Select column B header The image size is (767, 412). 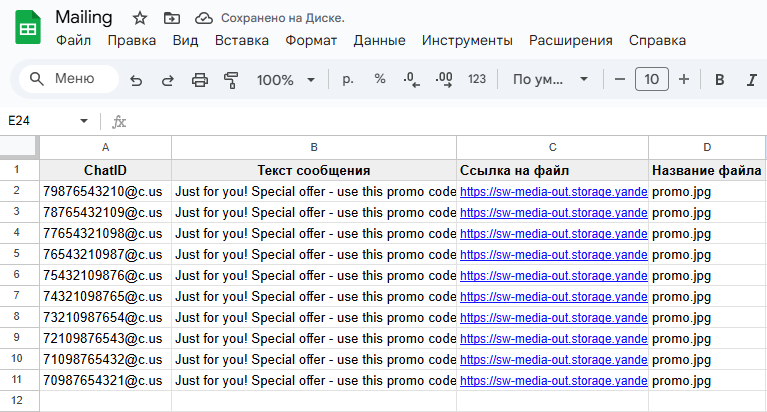click(x=314, y=148)
